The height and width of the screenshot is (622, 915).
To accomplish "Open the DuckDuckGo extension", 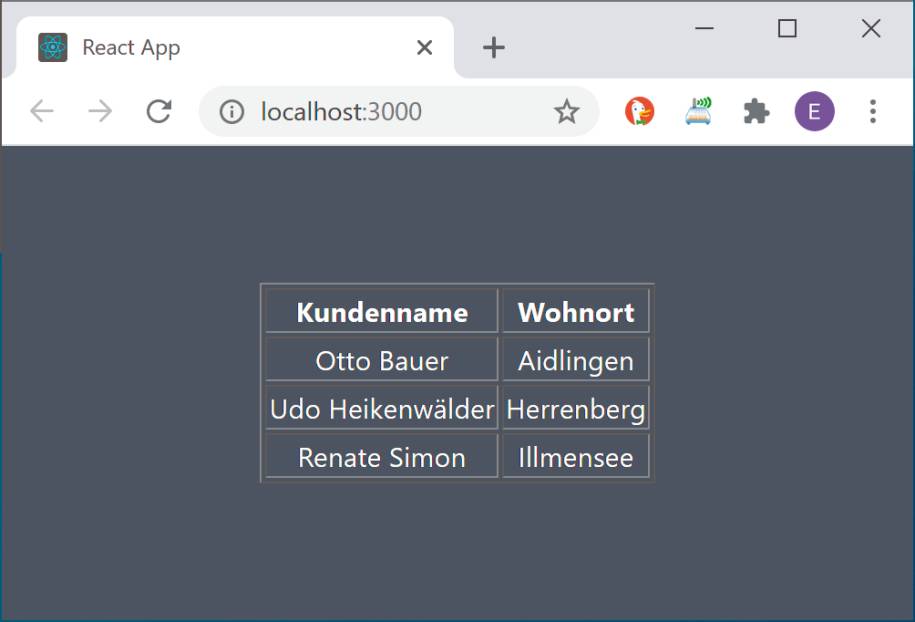I will (640, 111).
